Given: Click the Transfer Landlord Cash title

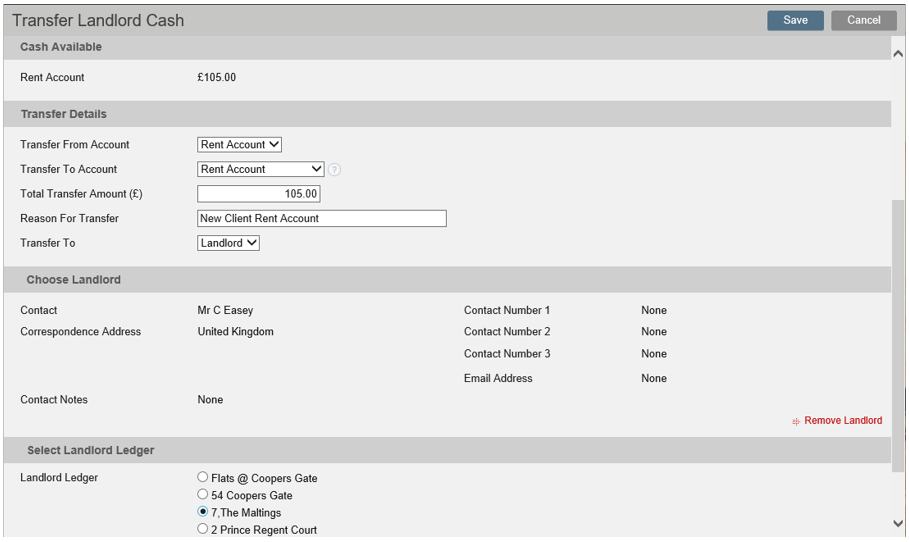Looking at the screenshot, I should pyautogui.click(x=98, y=20).
